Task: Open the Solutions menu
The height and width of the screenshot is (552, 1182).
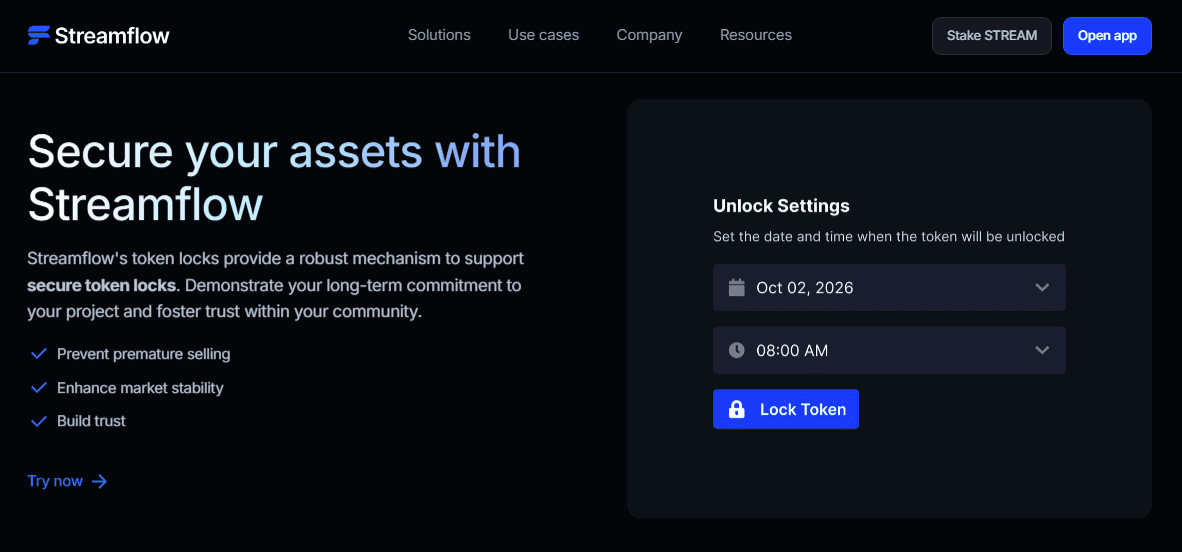Action: point(439,35)
